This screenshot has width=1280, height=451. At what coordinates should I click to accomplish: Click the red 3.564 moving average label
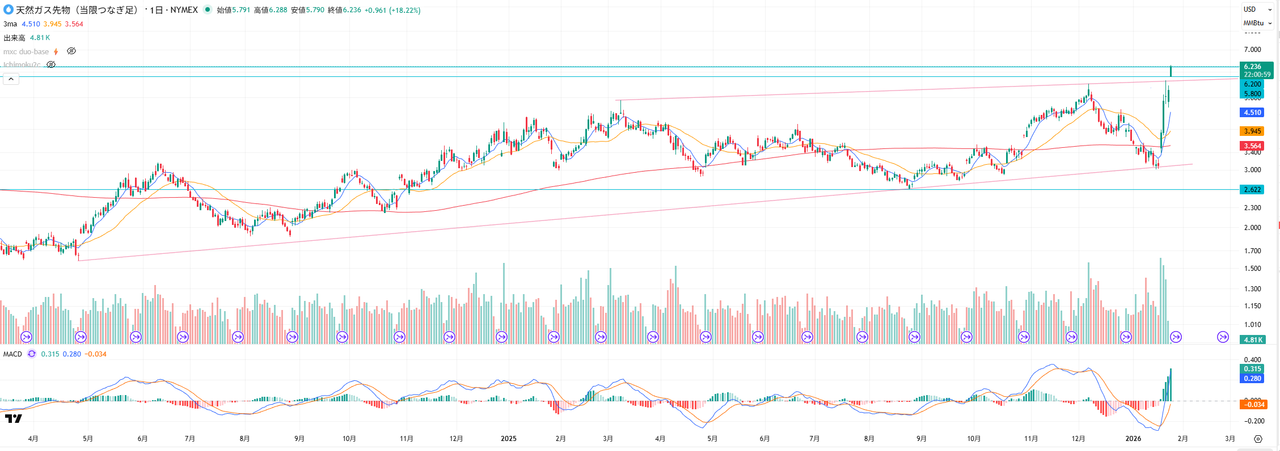(1252, 145)
